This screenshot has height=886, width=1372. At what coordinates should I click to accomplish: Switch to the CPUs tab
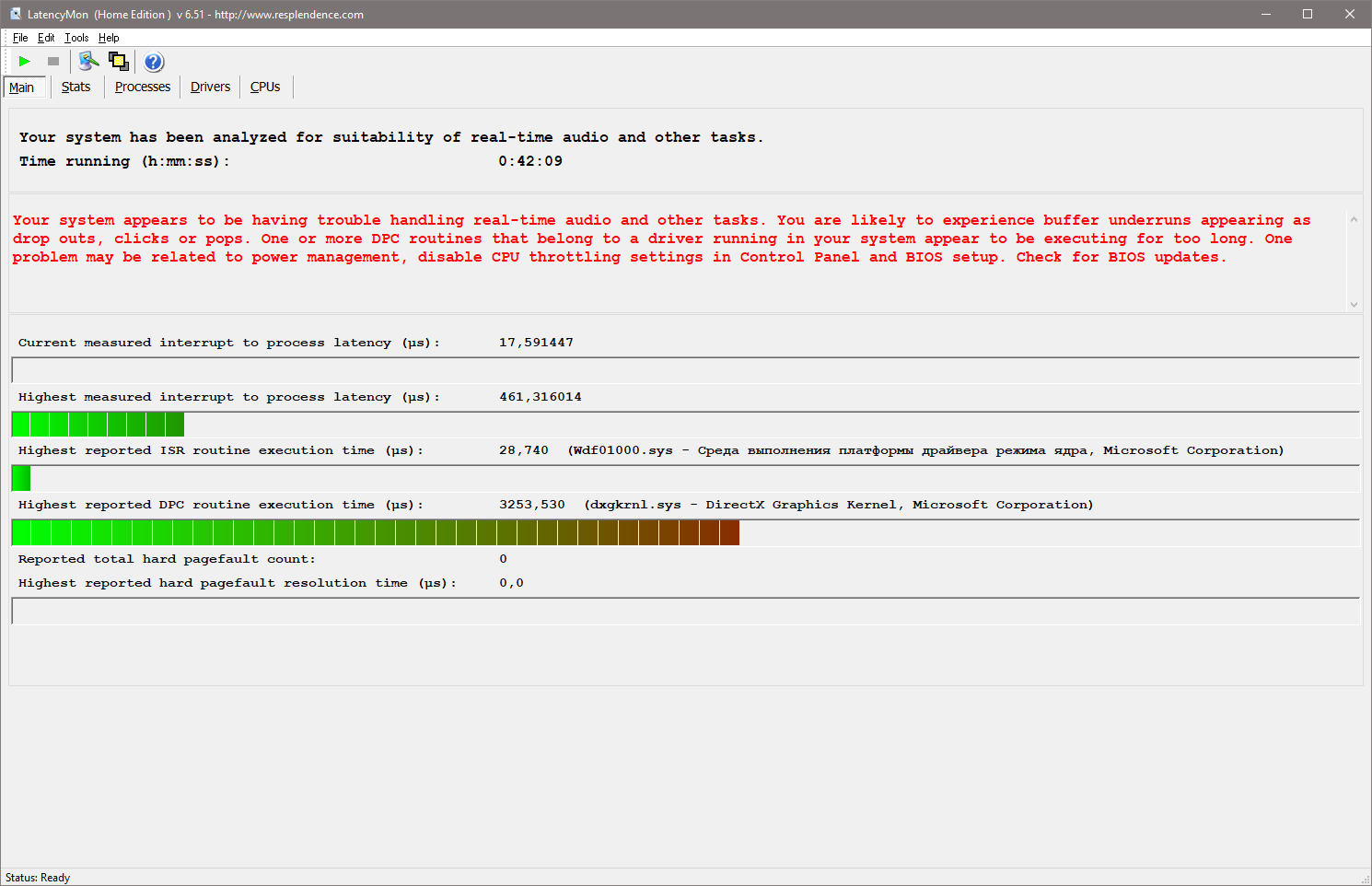[x=265, y=87]
